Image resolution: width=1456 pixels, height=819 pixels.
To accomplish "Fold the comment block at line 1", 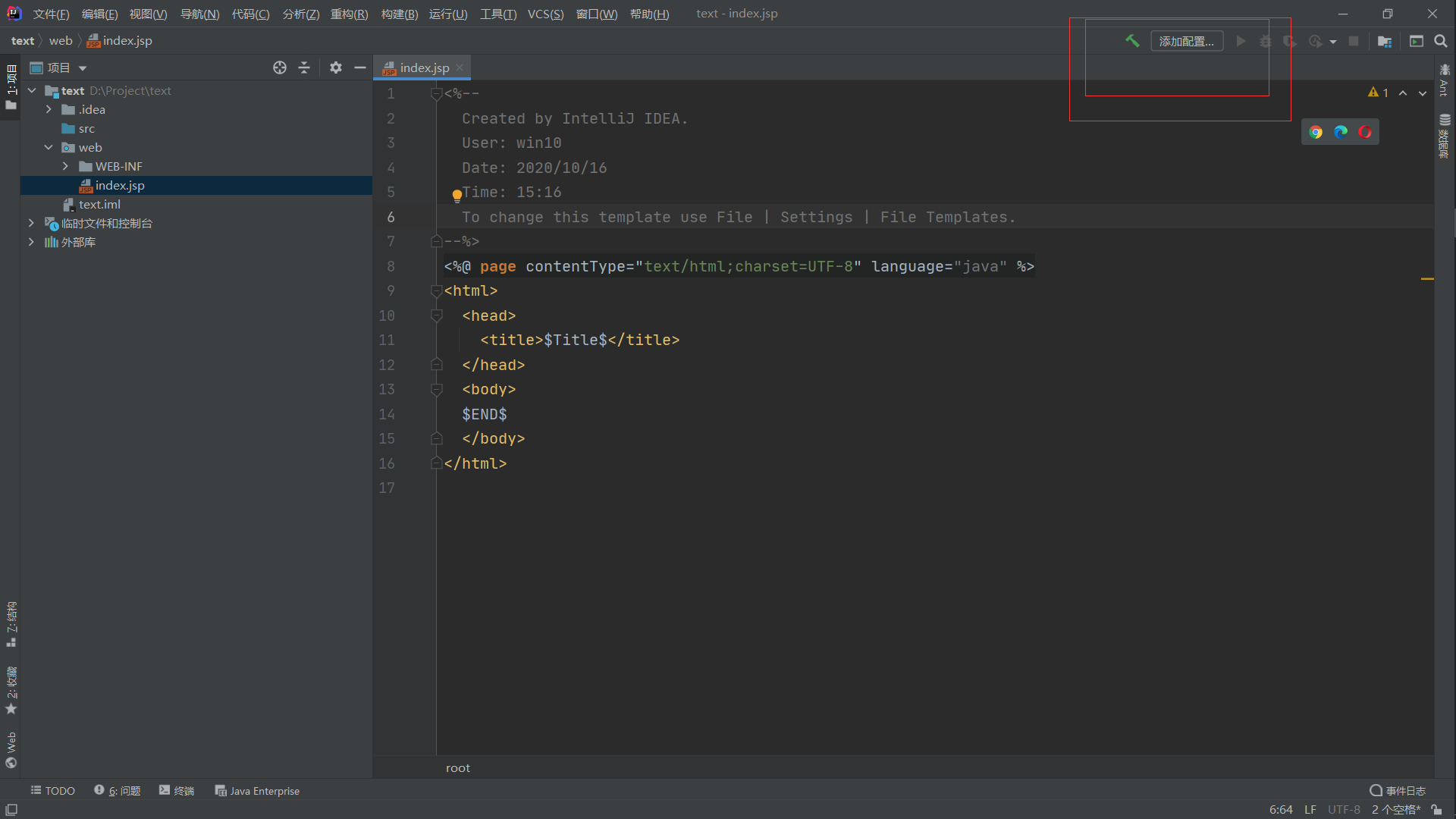I will point(436,94).
